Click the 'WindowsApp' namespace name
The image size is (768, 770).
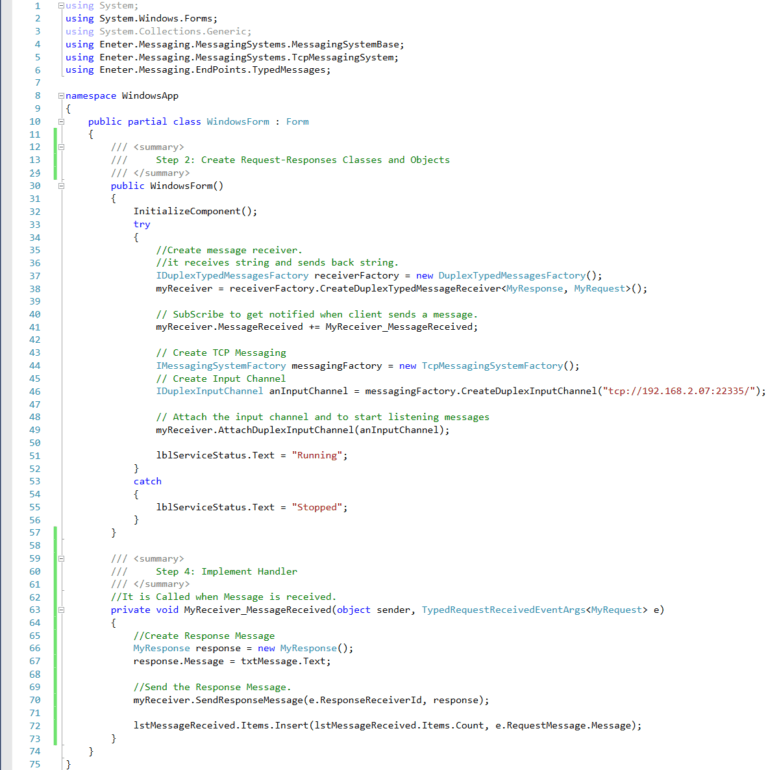pyautogui.click(x=150, y=96)
